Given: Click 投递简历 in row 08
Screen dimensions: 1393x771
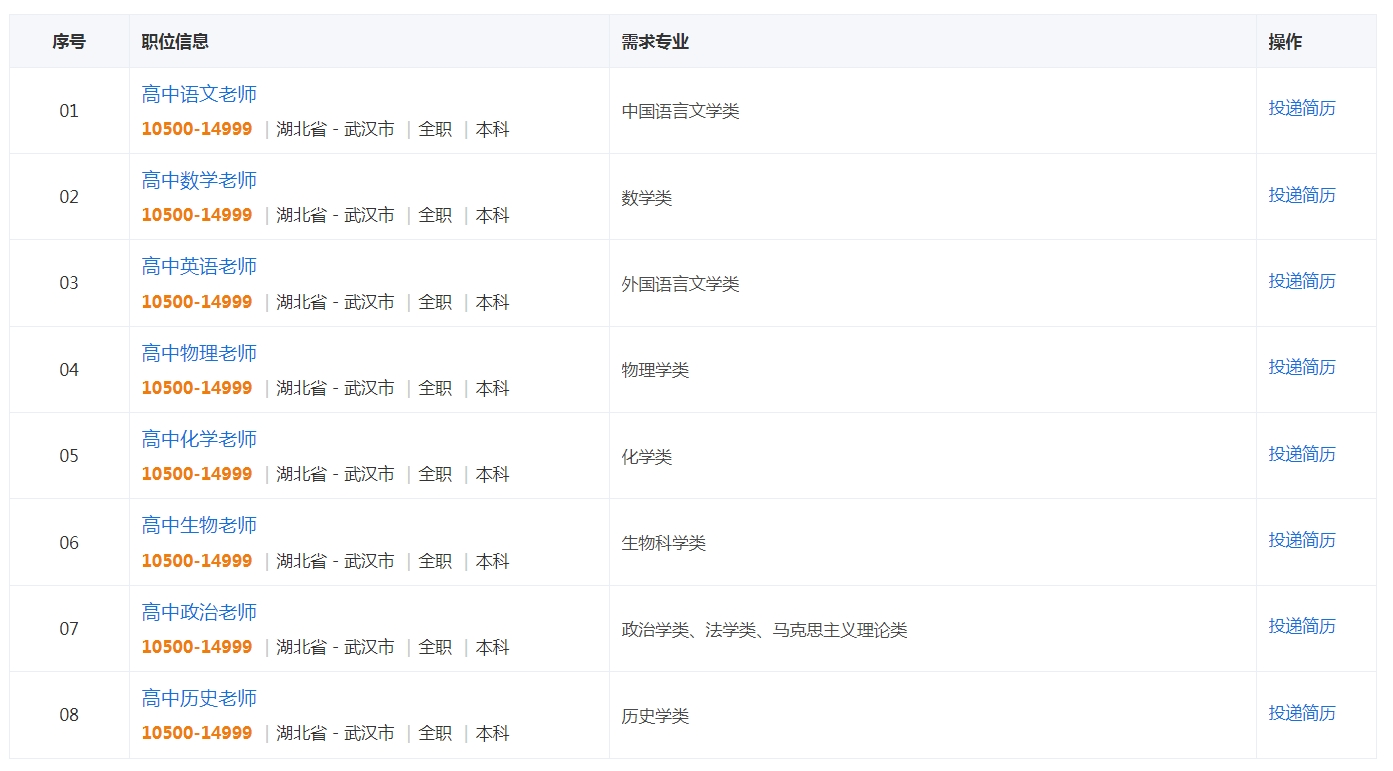Looking at the screenshot, I should [x=1301, y=713].
